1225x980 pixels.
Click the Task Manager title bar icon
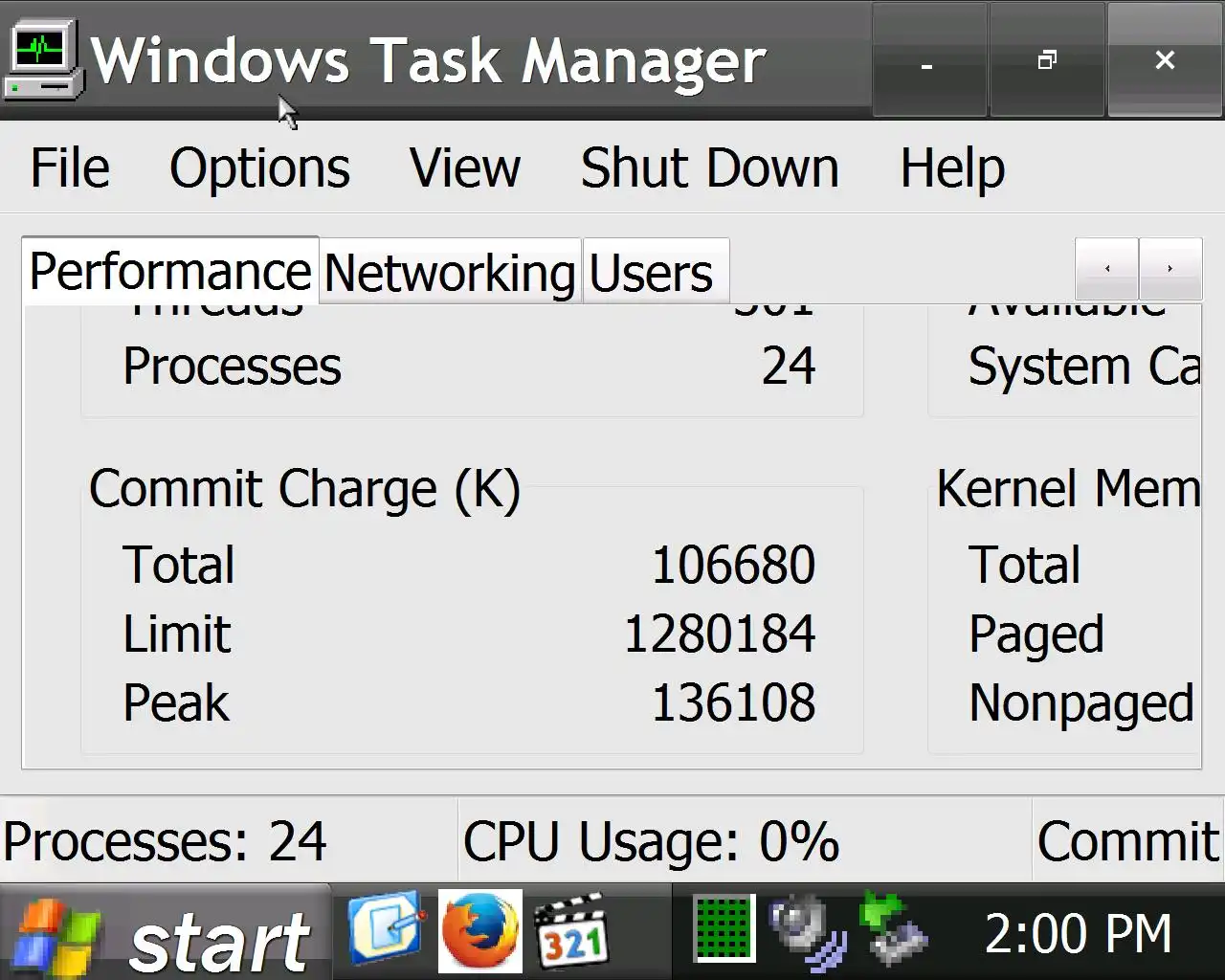42,60
